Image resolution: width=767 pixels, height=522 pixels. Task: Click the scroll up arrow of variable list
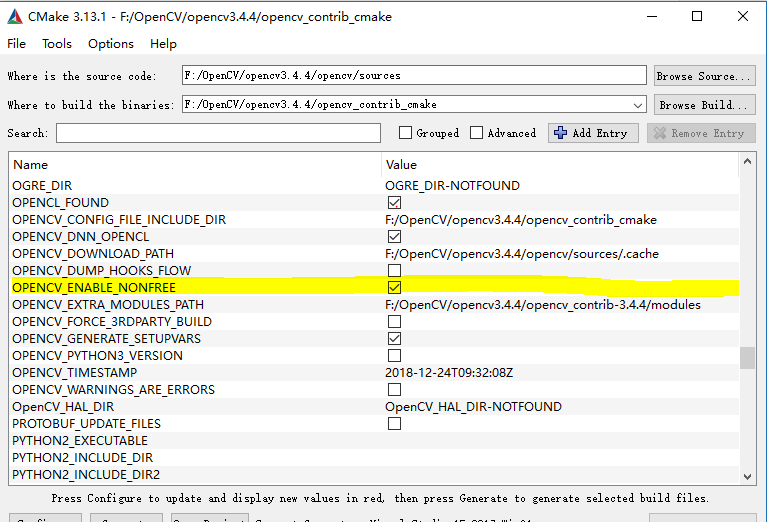tap(747, 161)
